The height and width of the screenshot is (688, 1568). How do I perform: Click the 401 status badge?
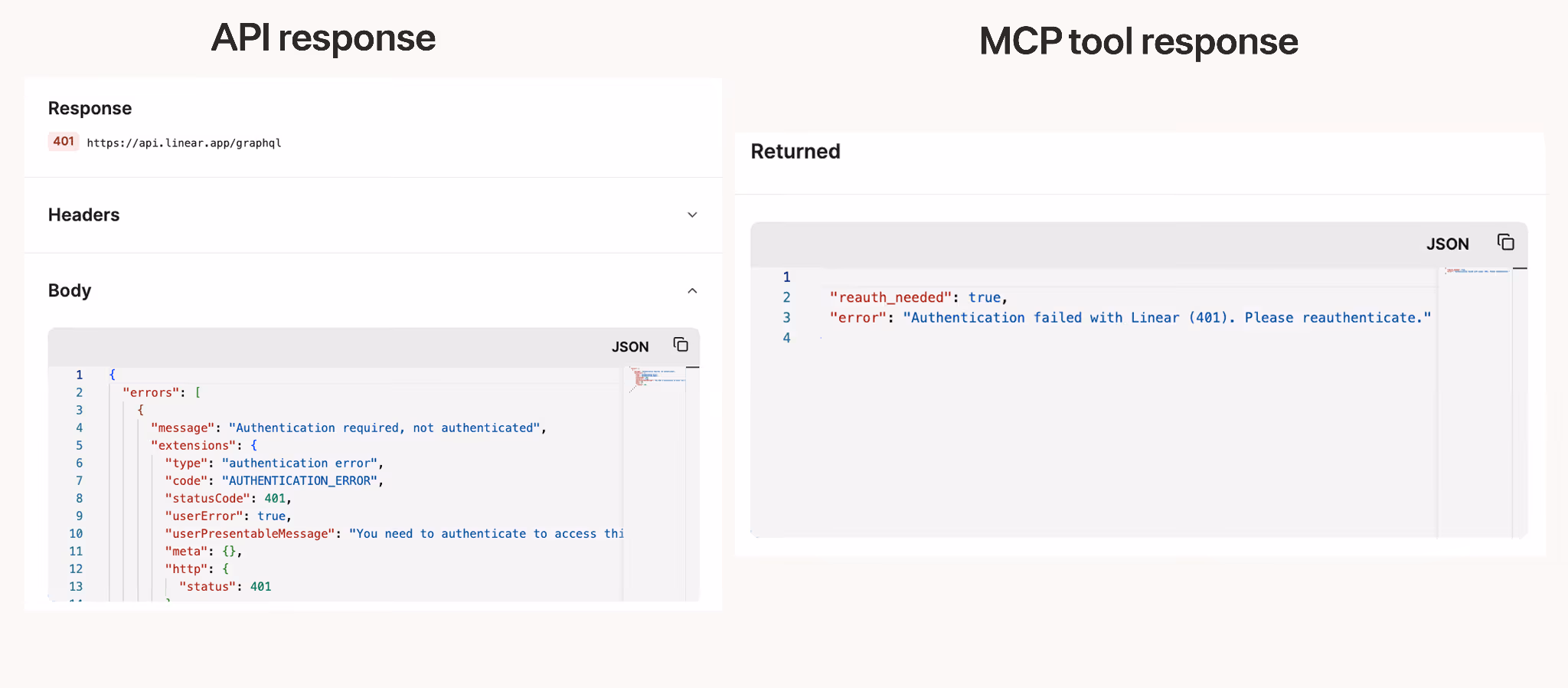[64, 142]
